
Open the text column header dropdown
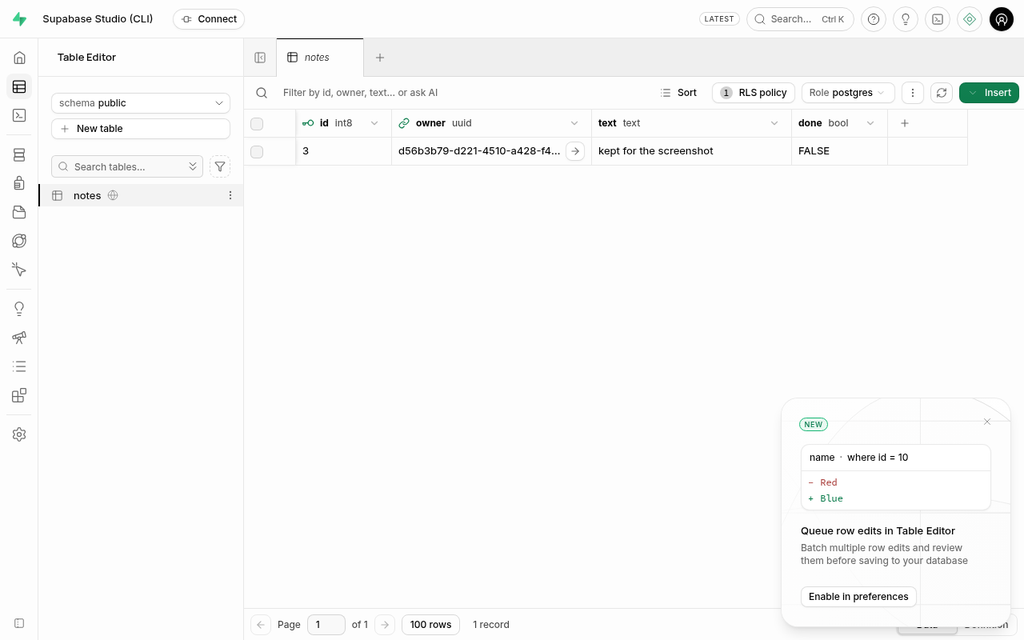774,123
